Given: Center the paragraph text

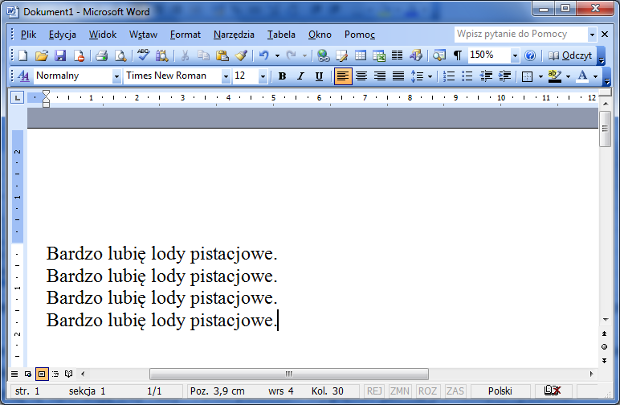Looking at the screenshot, I should tap(361, 76).
